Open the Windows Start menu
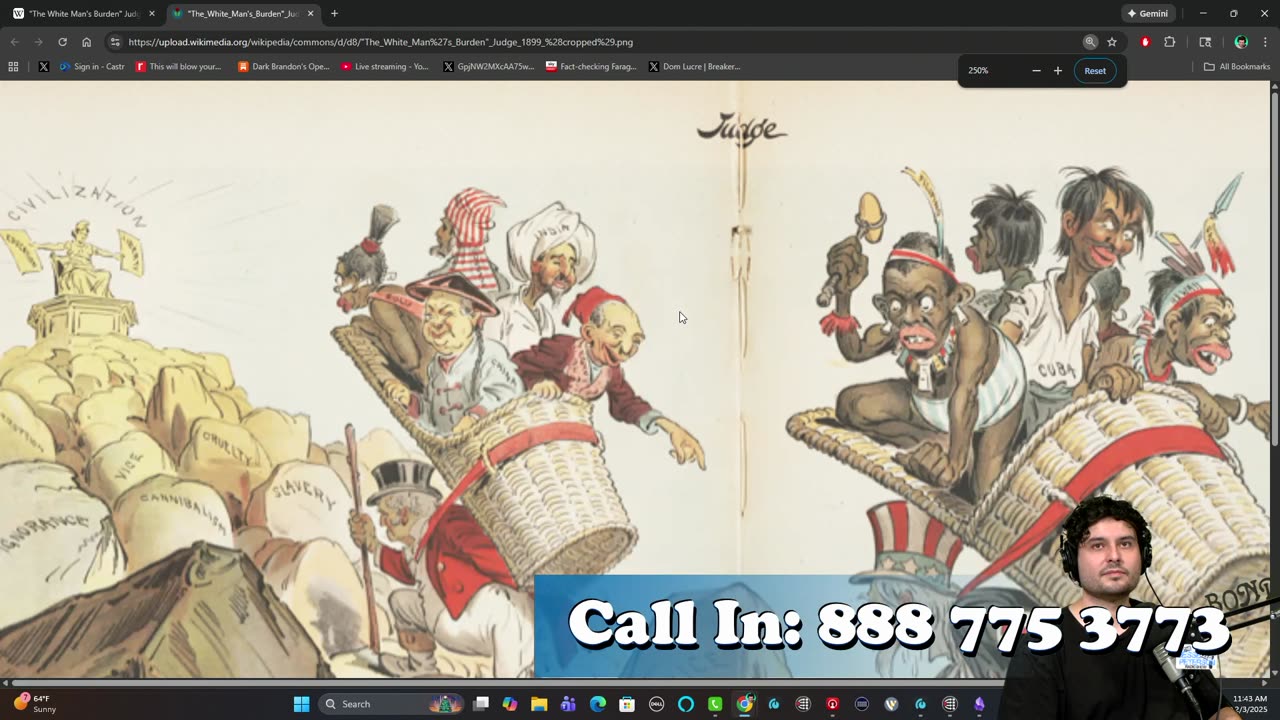 pyautogui.click(x=301, y=704)
